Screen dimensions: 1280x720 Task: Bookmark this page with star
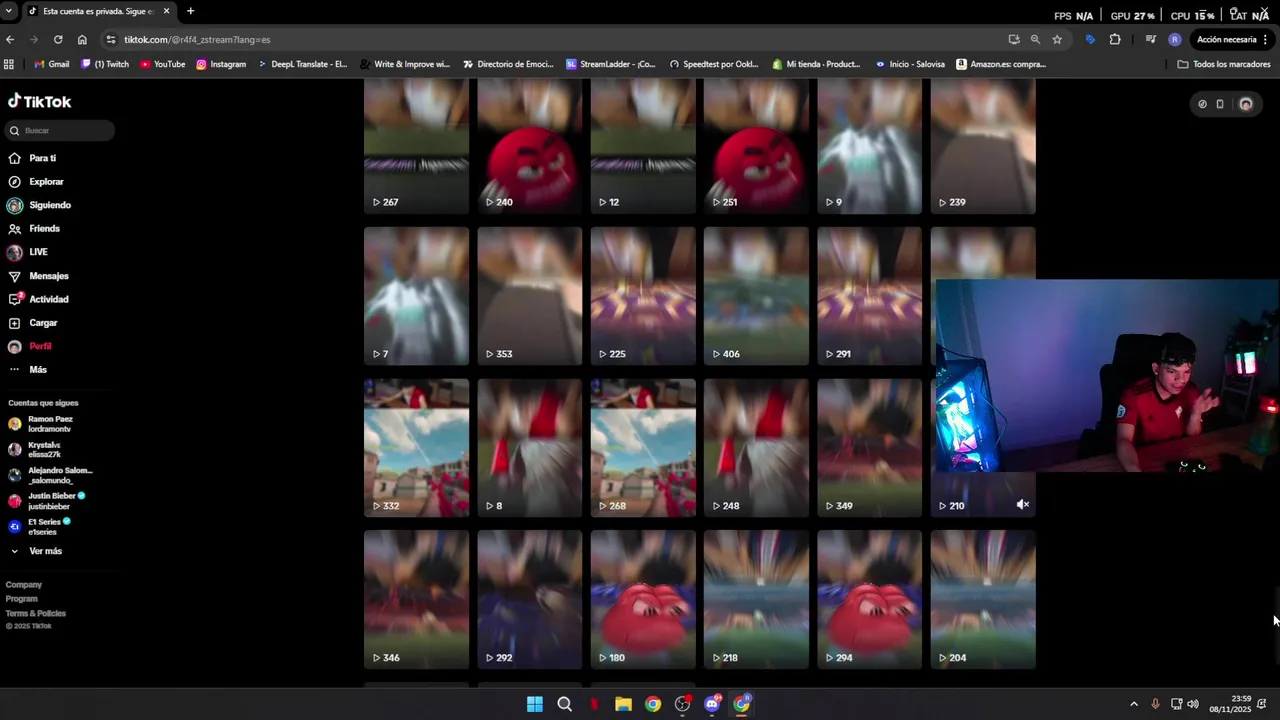point(1057,39)
